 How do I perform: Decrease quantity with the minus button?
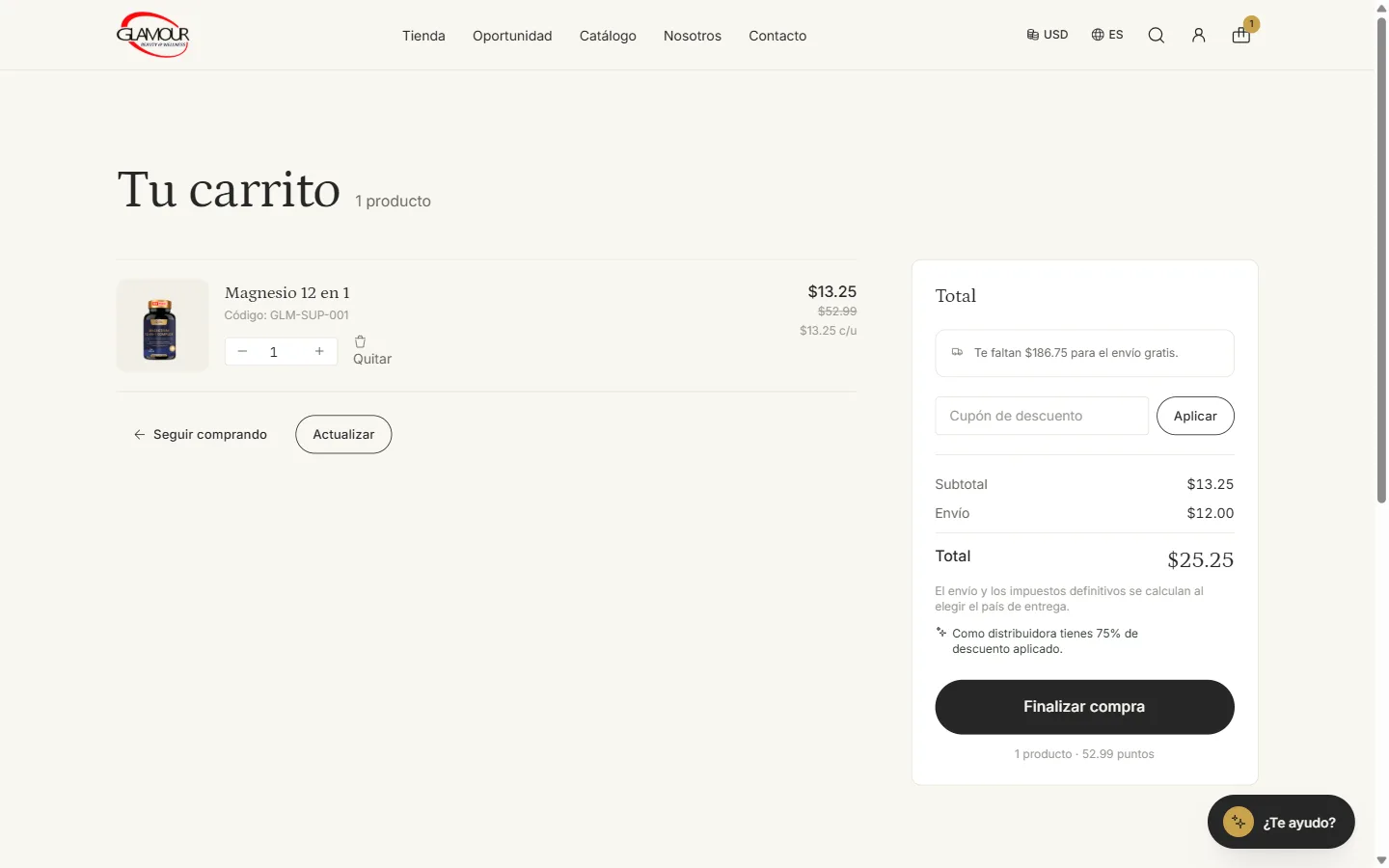pyautogui.click(x=242, y=351)
